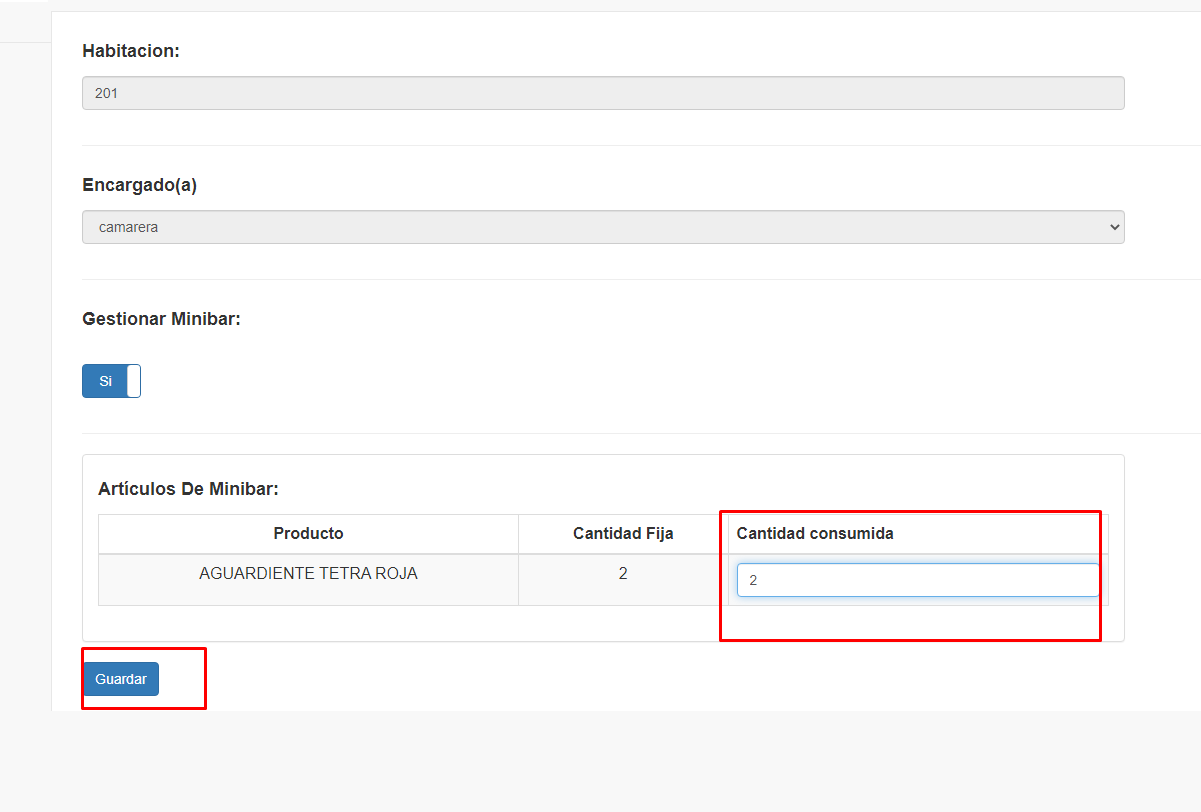1201x812 pixels.
Task: Open the Encargado(a) dropdown
Action: [x=602, y=227]
